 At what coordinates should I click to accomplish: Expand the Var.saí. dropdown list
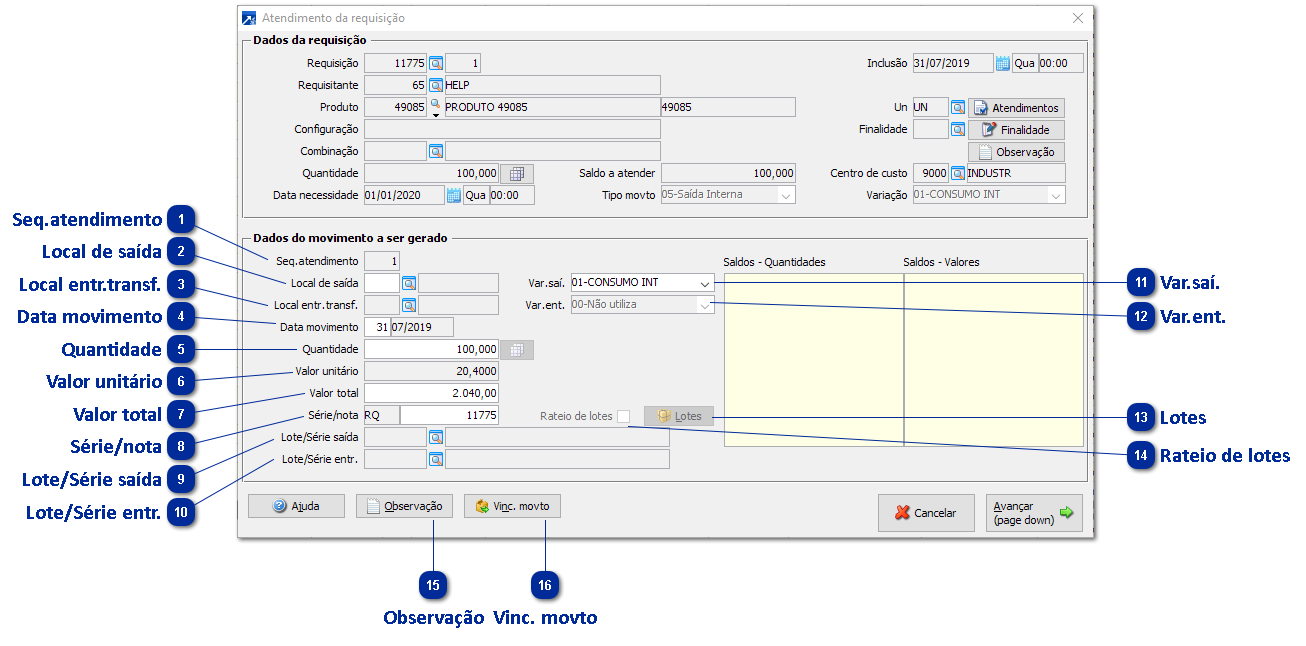[705, 283]
